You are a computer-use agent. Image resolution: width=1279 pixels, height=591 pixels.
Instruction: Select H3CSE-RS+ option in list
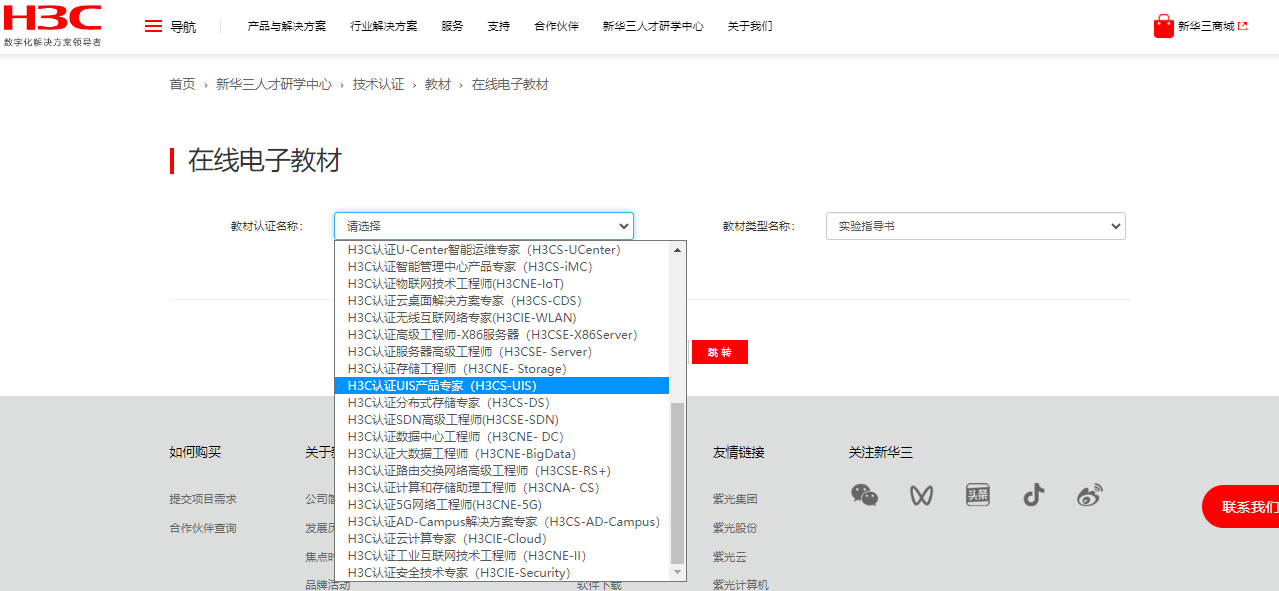pos(502,471)
